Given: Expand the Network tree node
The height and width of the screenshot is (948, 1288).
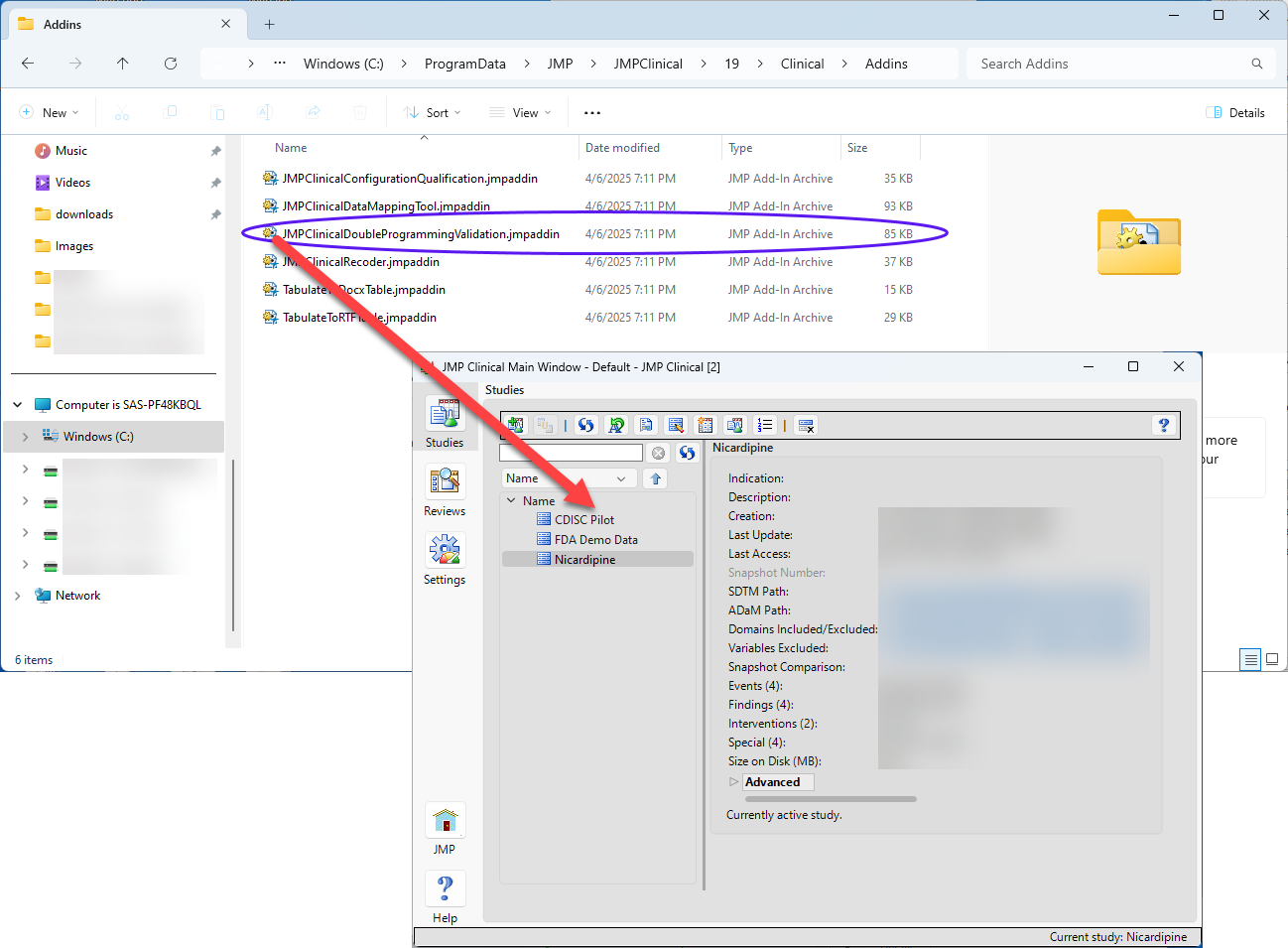Looking at the screenshot, I should 18,596.
